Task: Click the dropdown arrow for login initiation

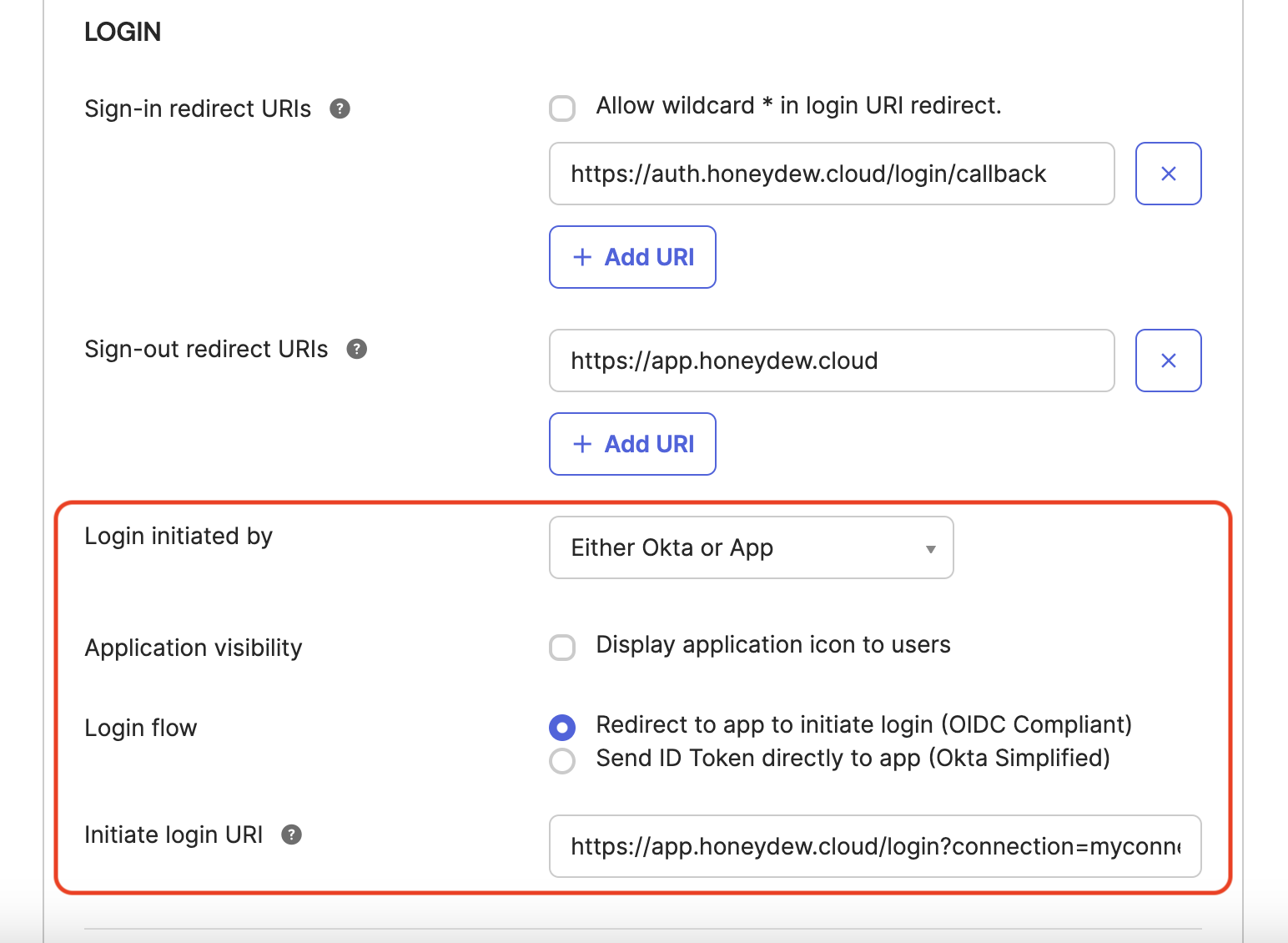Action: [930, 548]
